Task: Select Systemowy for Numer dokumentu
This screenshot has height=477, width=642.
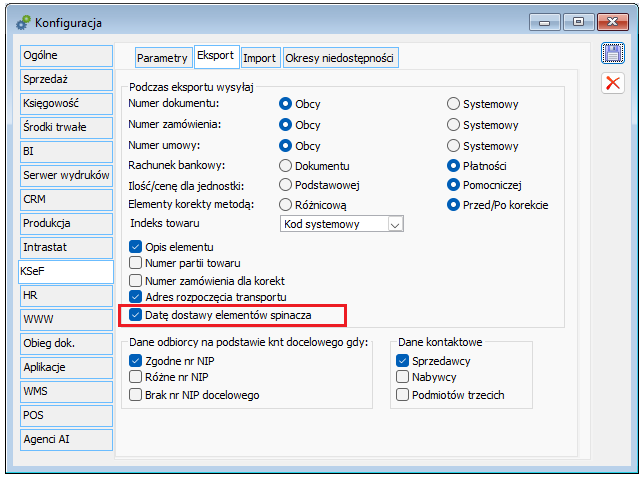Action: click(453, 104)
